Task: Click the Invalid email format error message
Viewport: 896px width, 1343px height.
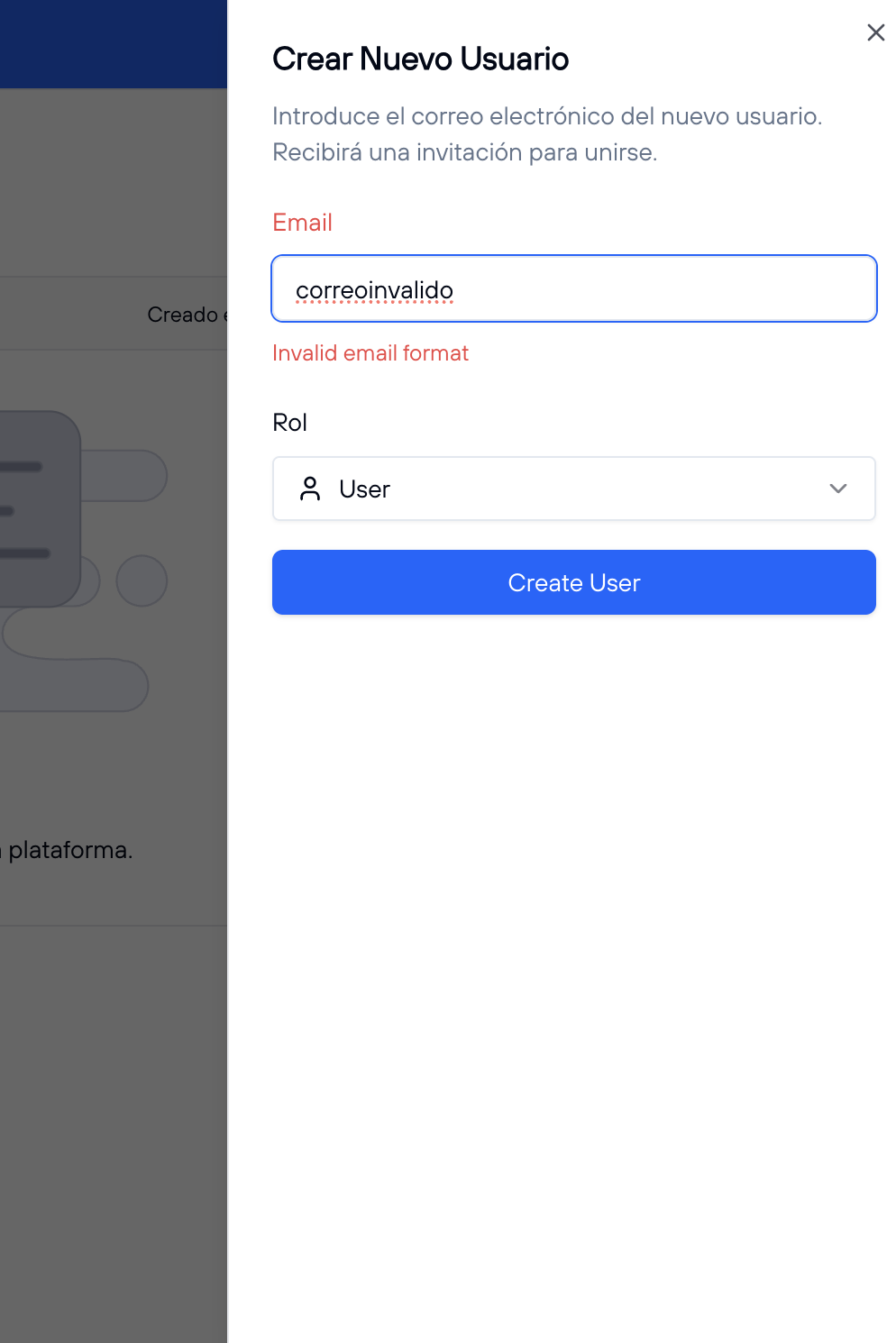Action: pyautogui.click(x=370, y=353)
